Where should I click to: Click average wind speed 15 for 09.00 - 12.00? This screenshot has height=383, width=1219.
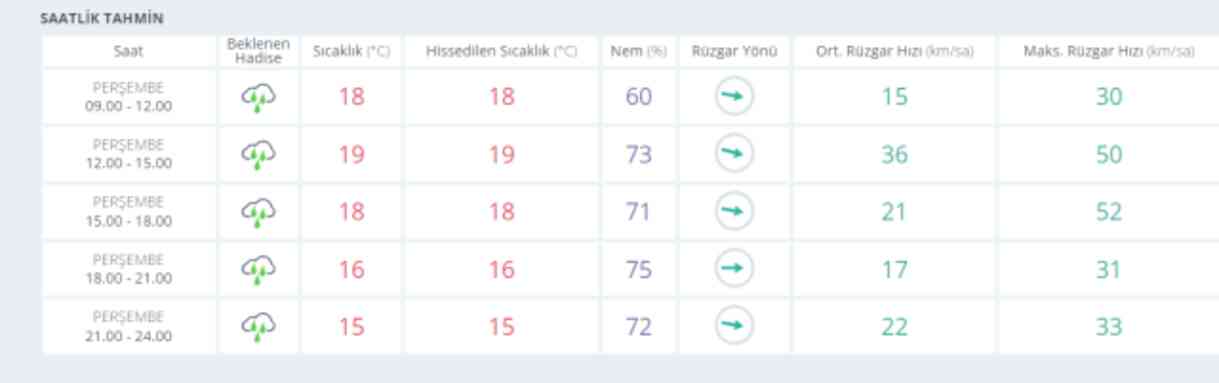pyautogui.click(x=895, y=97)
